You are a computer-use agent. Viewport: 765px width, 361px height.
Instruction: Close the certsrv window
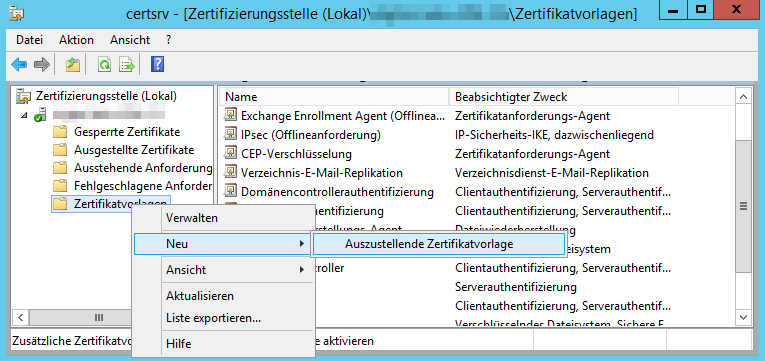point(738,11)
